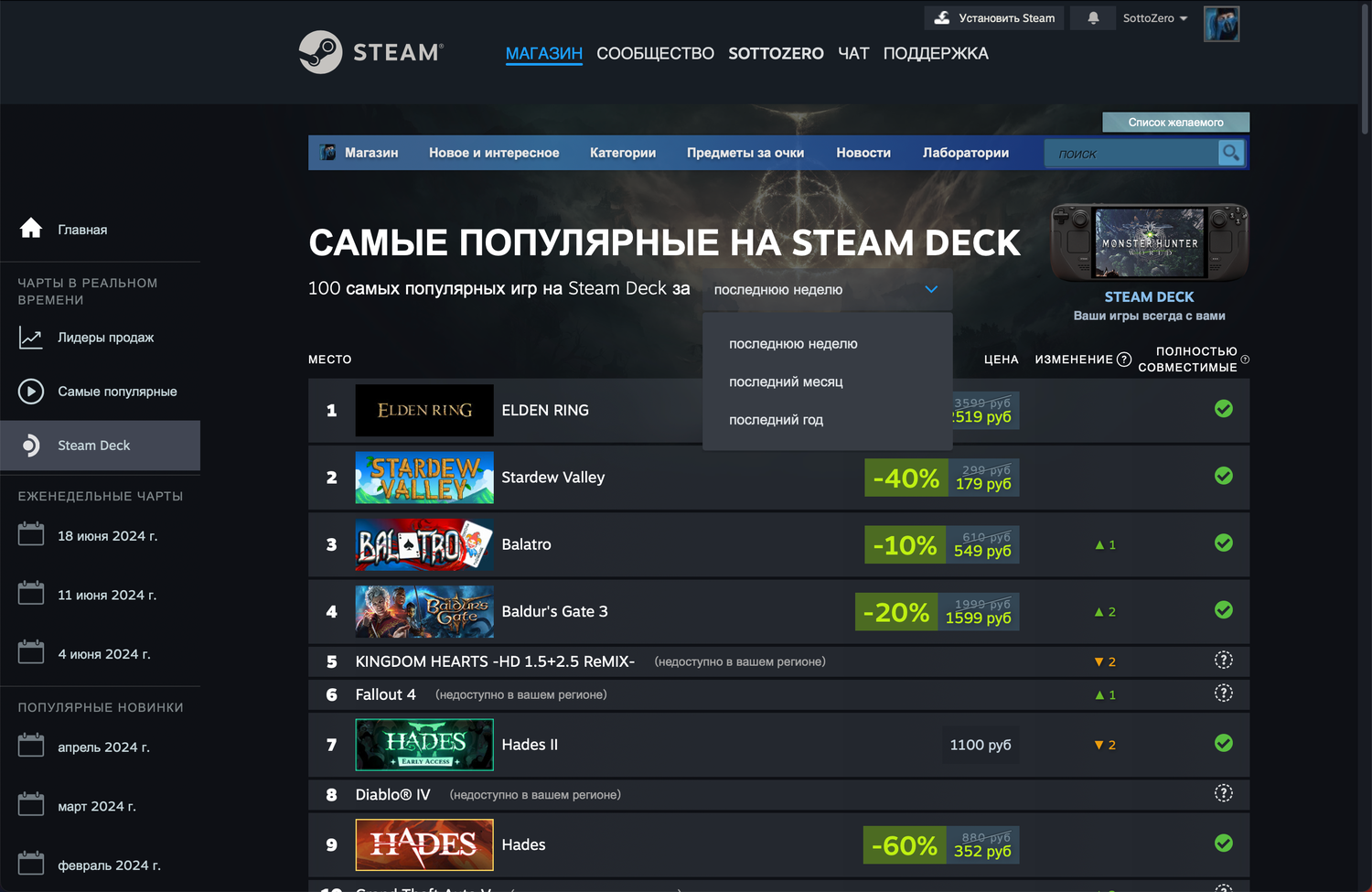Viewport: 1372px width, 892px height.
Task: Open Hades II game thumbnail
Action: click(x=424, y=745)
